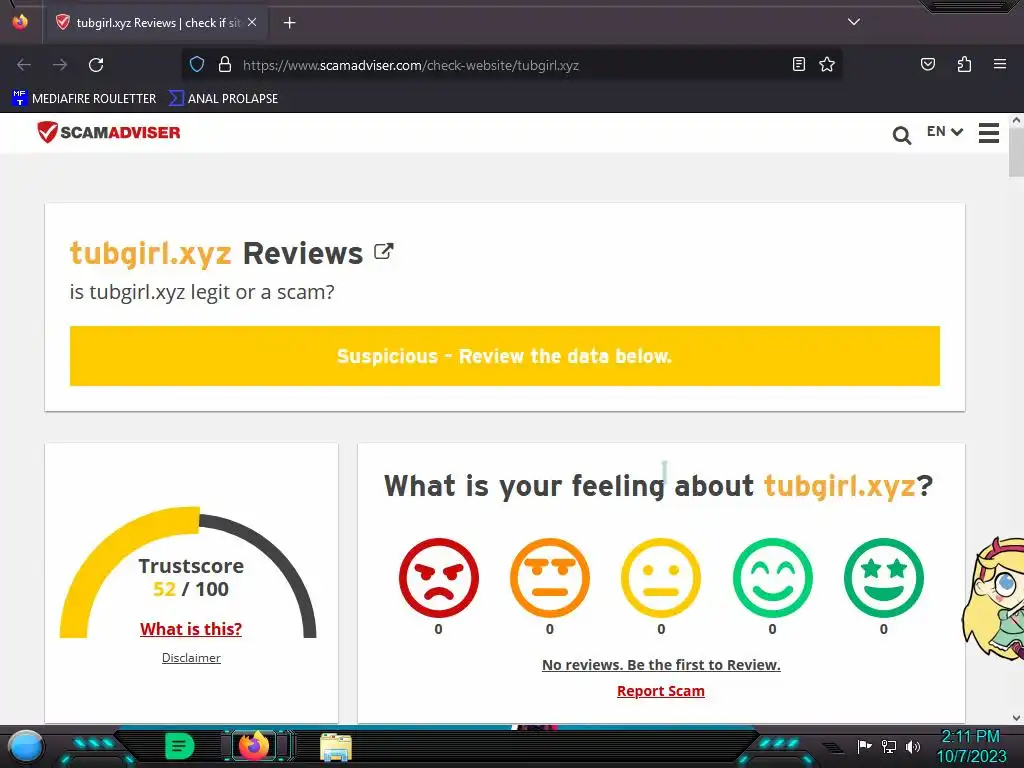Click the Report Scam link
Image resolution: width=1024 pixels, height=768 pixels.
(661, 691)
